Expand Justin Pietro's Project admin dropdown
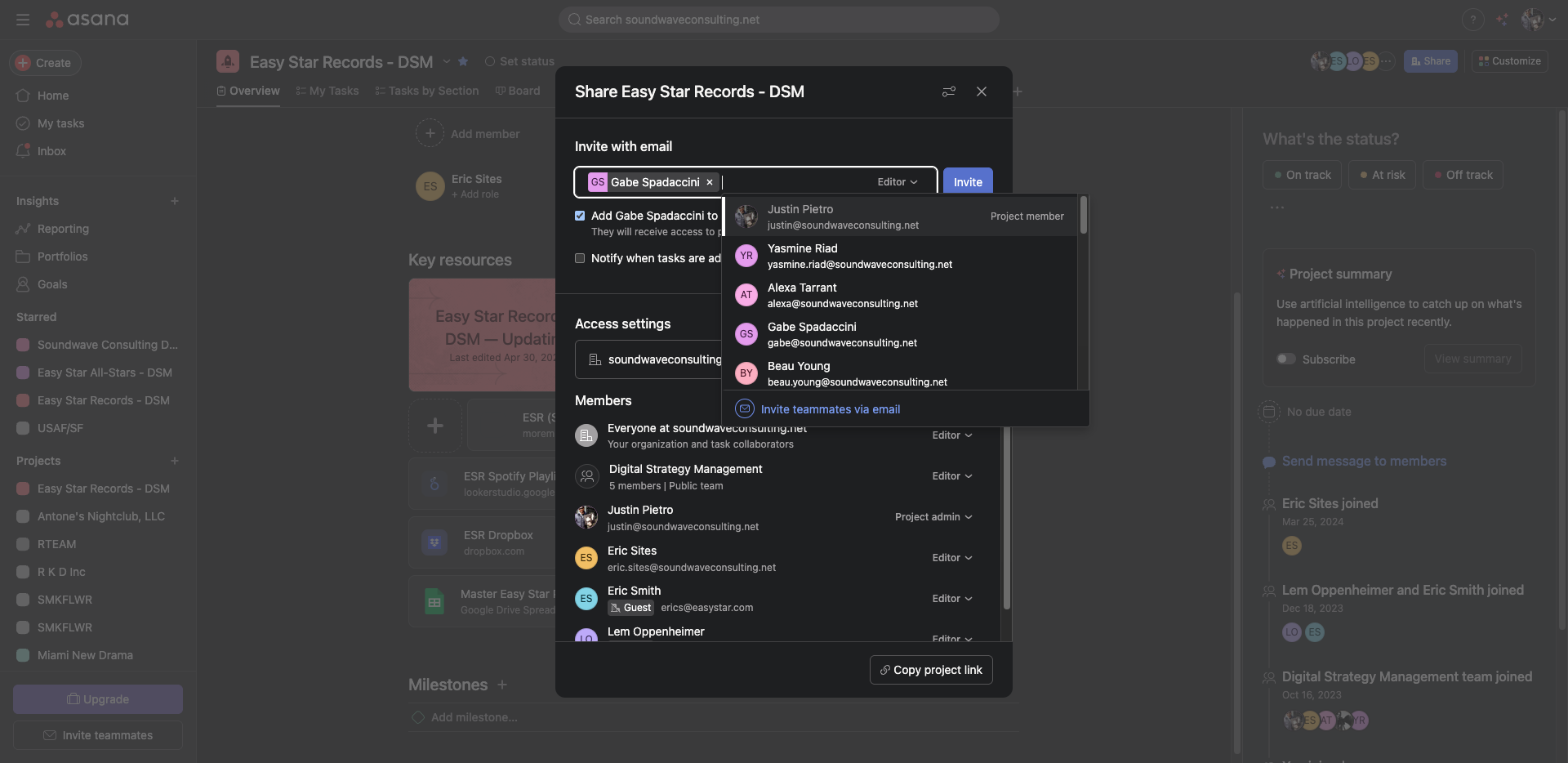The height and width of the screenshot is (763, 1568). pos(933,517)
